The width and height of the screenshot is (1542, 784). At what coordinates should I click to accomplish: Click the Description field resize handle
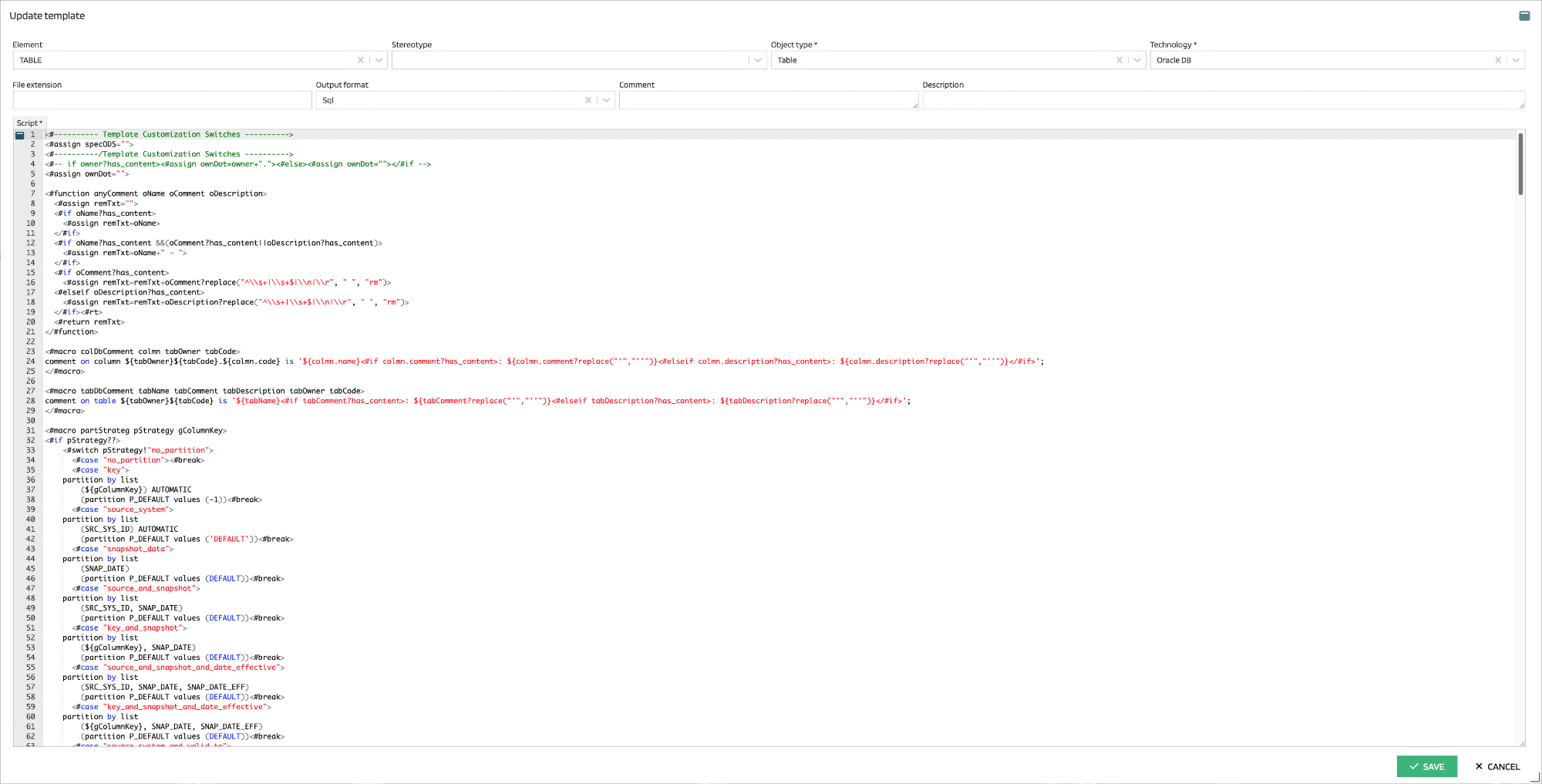click(x=1522, y=106)
